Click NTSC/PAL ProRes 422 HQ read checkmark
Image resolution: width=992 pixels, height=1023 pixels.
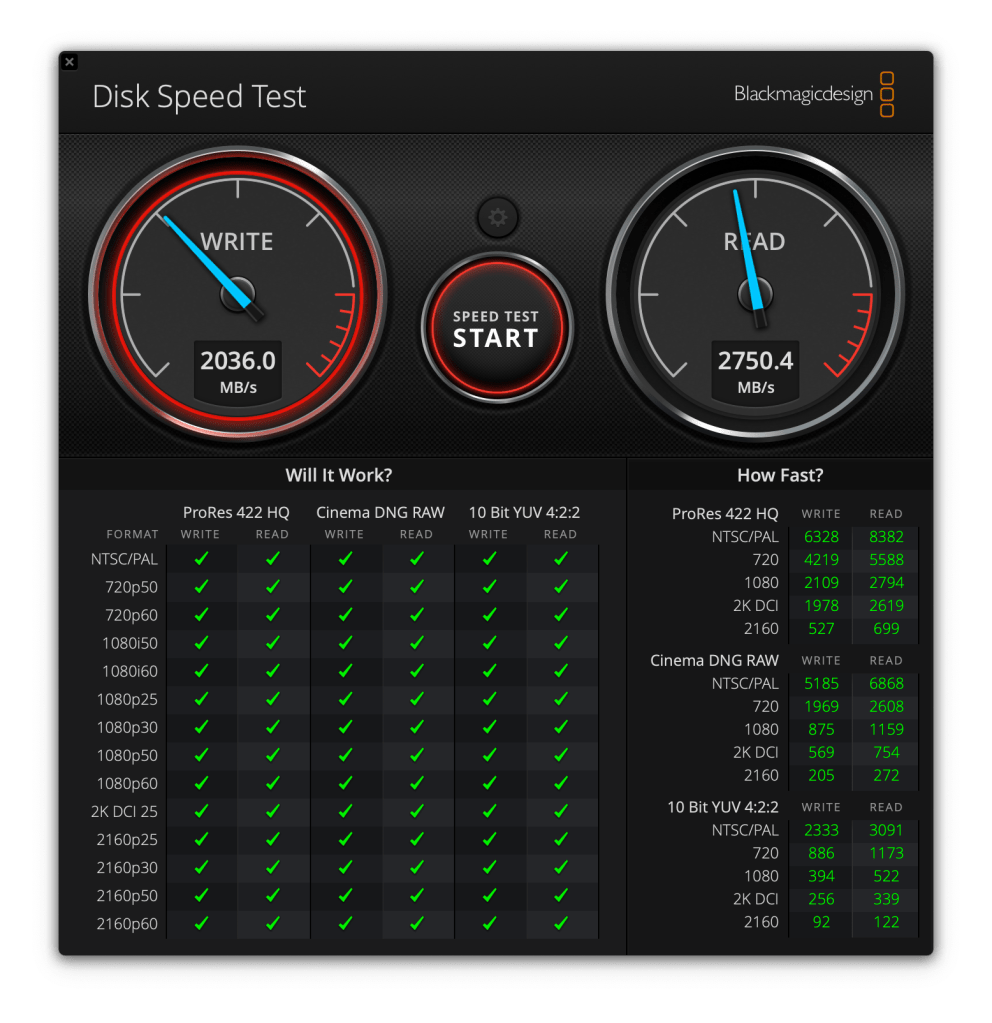[x=273, y=558]
